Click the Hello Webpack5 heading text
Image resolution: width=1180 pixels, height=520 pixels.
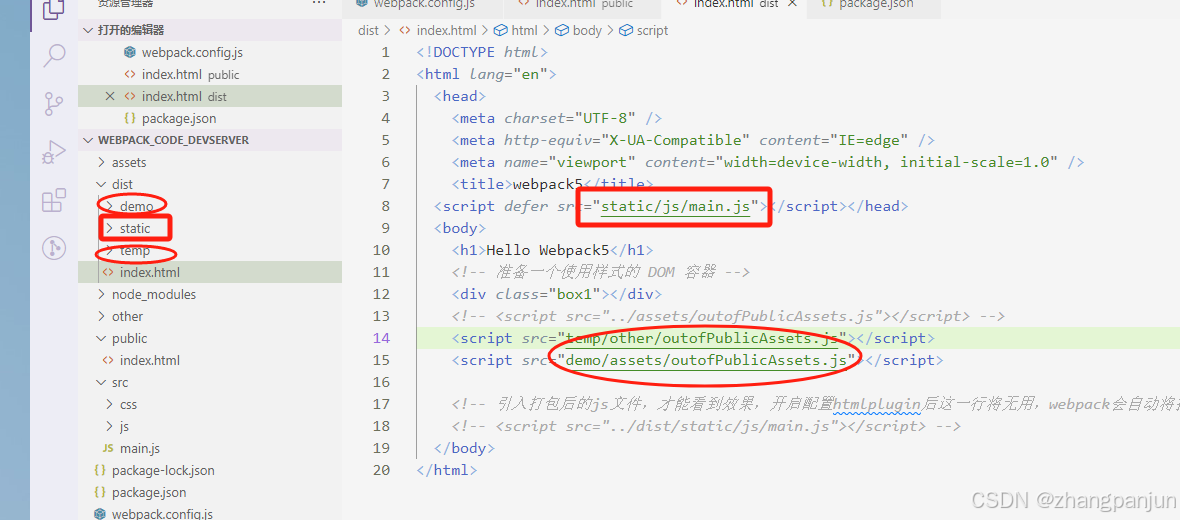pos(548,250)
